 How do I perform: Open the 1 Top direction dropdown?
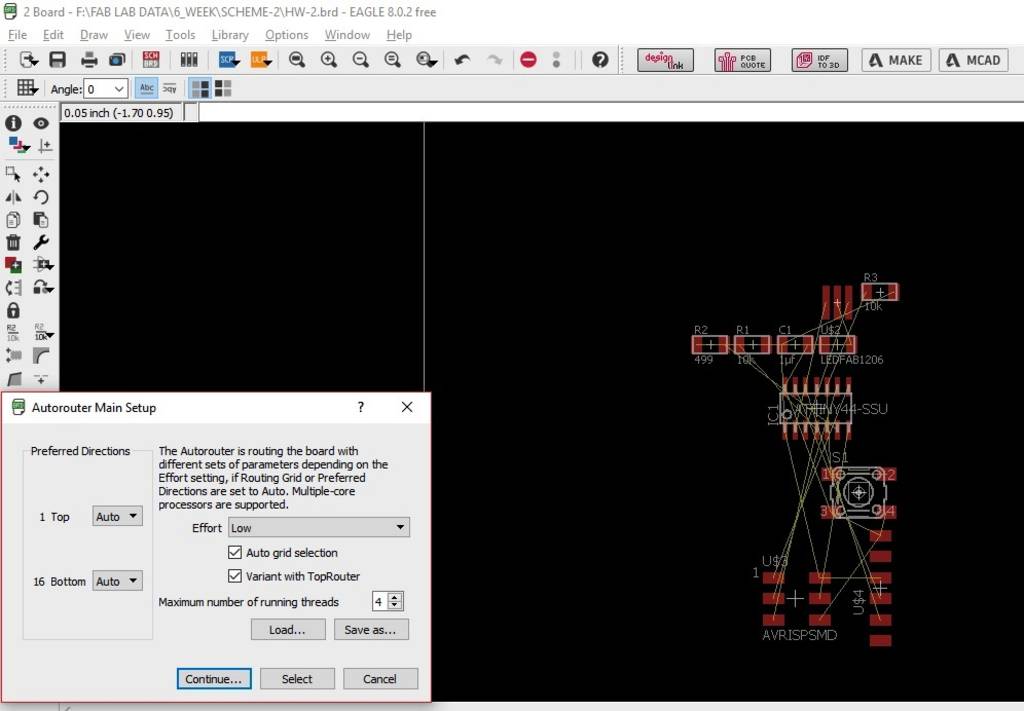[118, 516]
